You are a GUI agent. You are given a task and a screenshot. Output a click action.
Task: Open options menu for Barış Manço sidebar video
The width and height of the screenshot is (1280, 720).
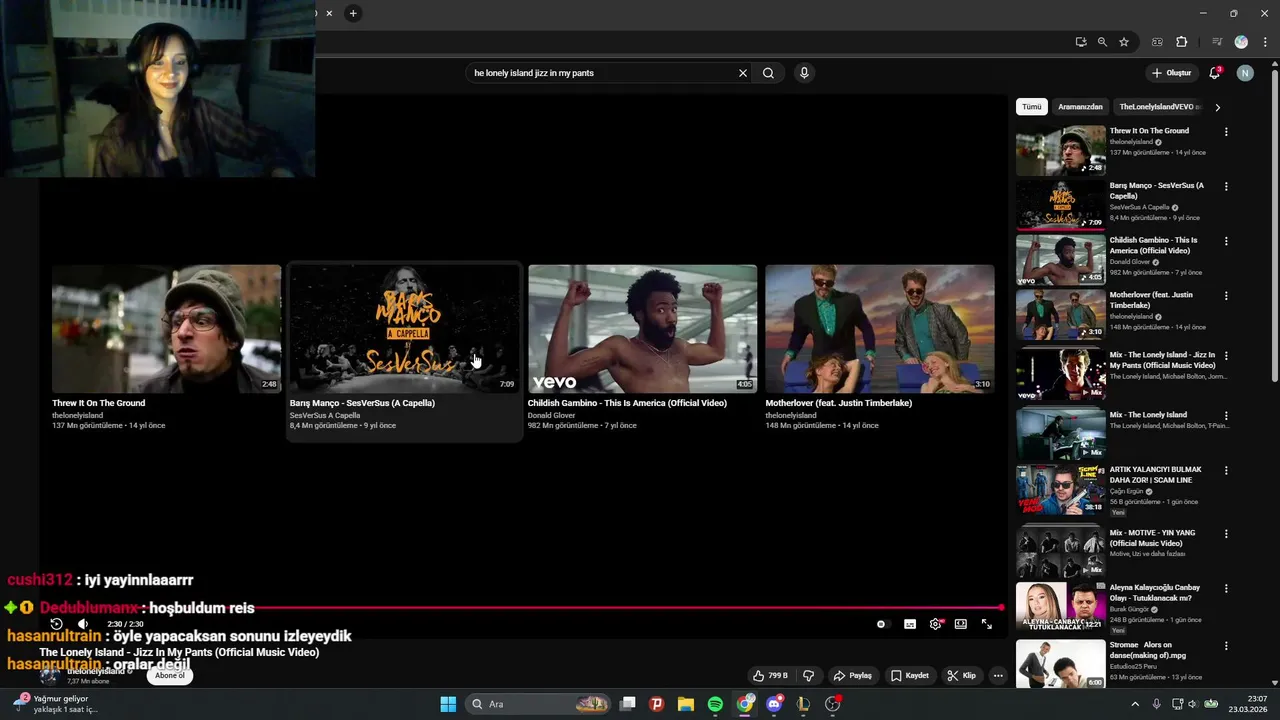[1226, 187]
